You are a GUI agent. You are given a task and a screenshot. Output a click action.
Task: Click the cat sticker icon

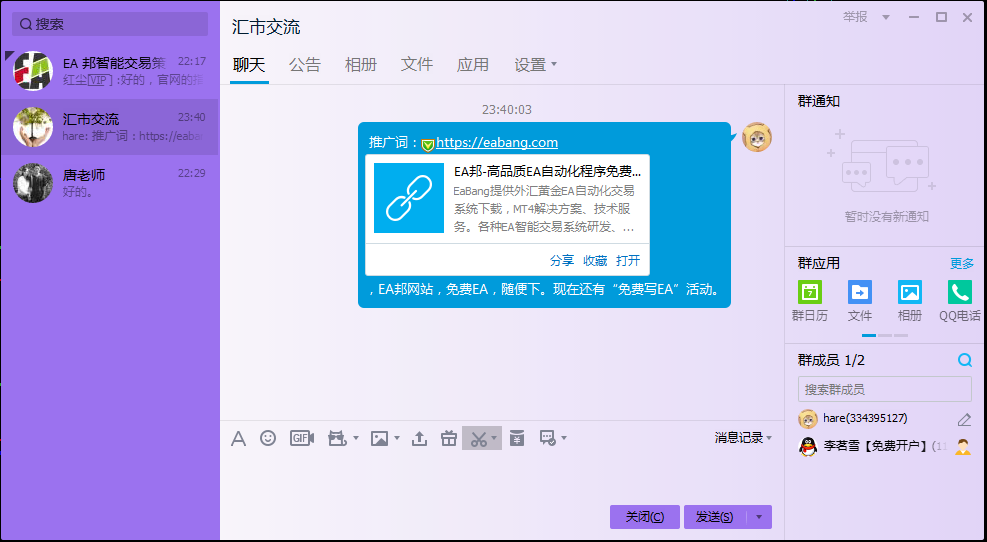point(337,438)
